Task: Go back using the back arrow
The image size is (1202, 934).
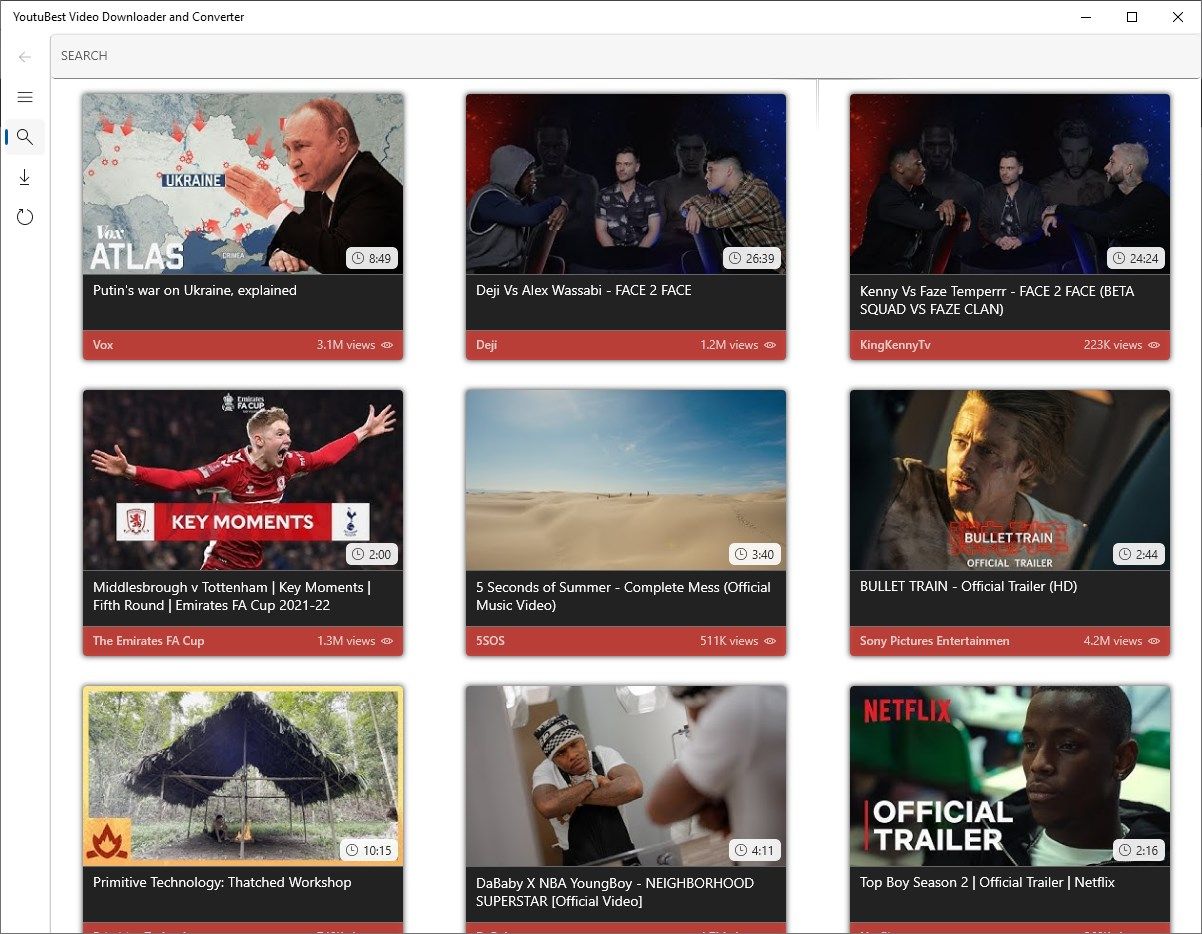Action: click(25, 57)
